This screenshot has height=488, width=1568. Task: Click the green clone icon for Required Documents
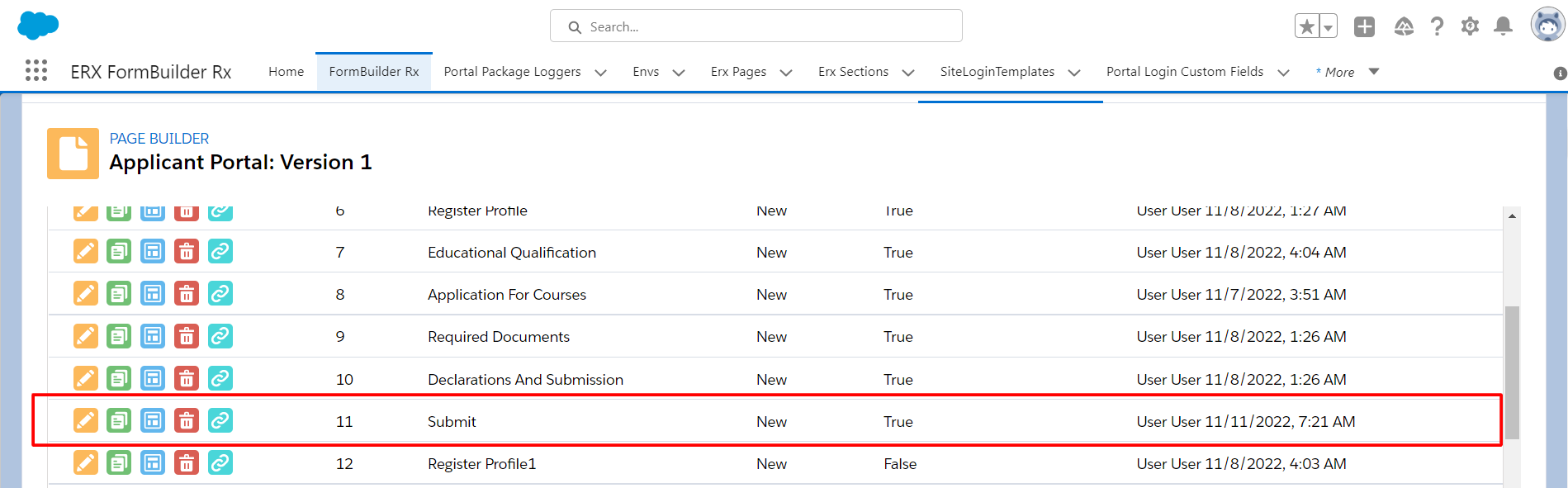[x=119, y=337]
